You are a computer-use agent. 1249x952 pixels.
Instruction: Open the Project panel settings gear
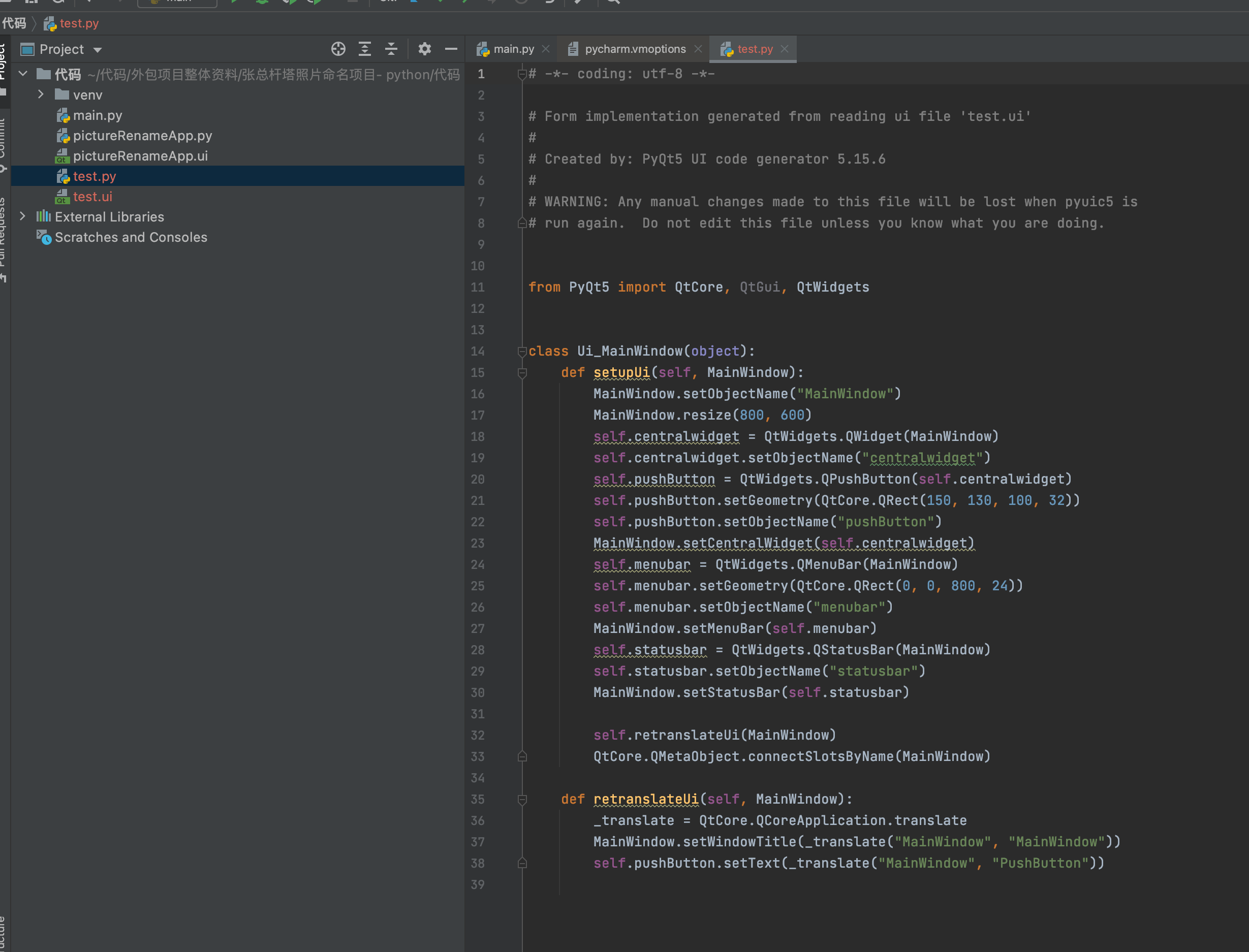[x=424, y=49]
